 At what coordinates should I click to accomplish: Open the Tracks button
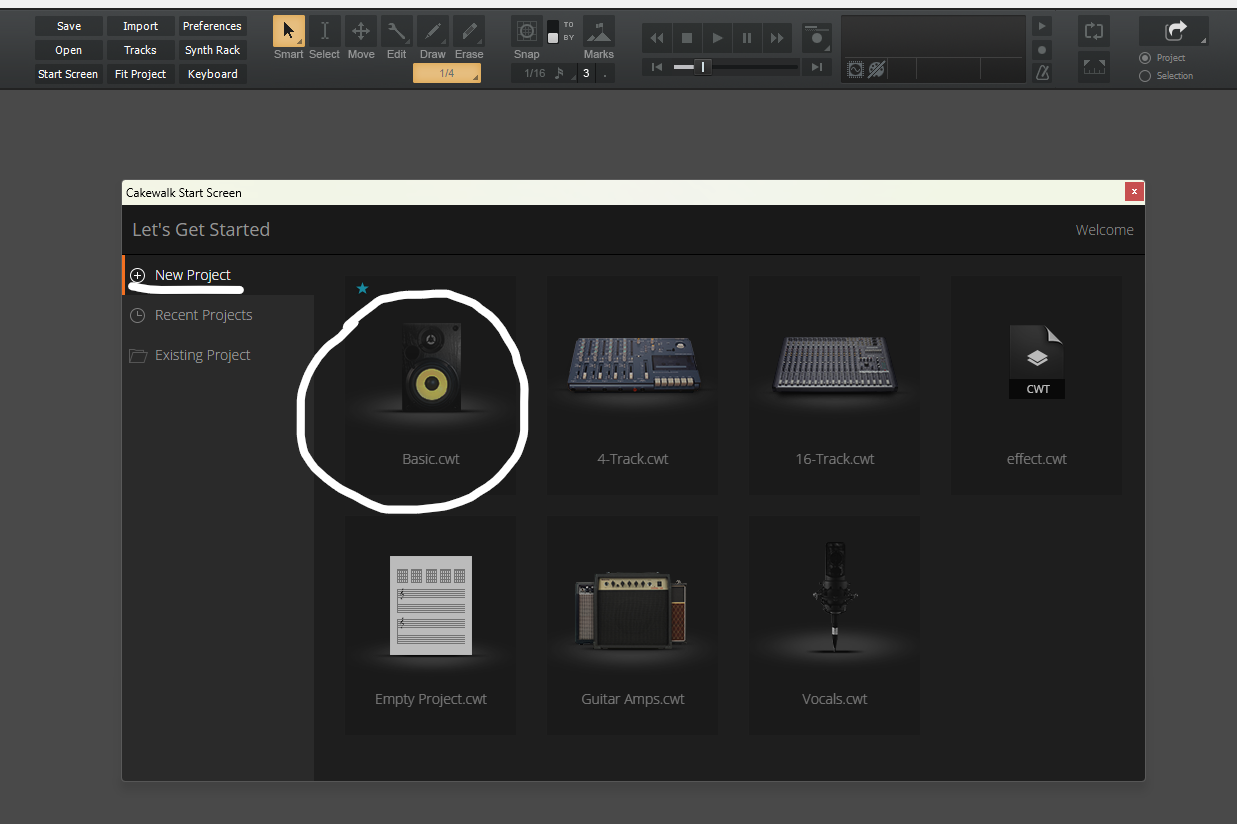coord(141,50)
